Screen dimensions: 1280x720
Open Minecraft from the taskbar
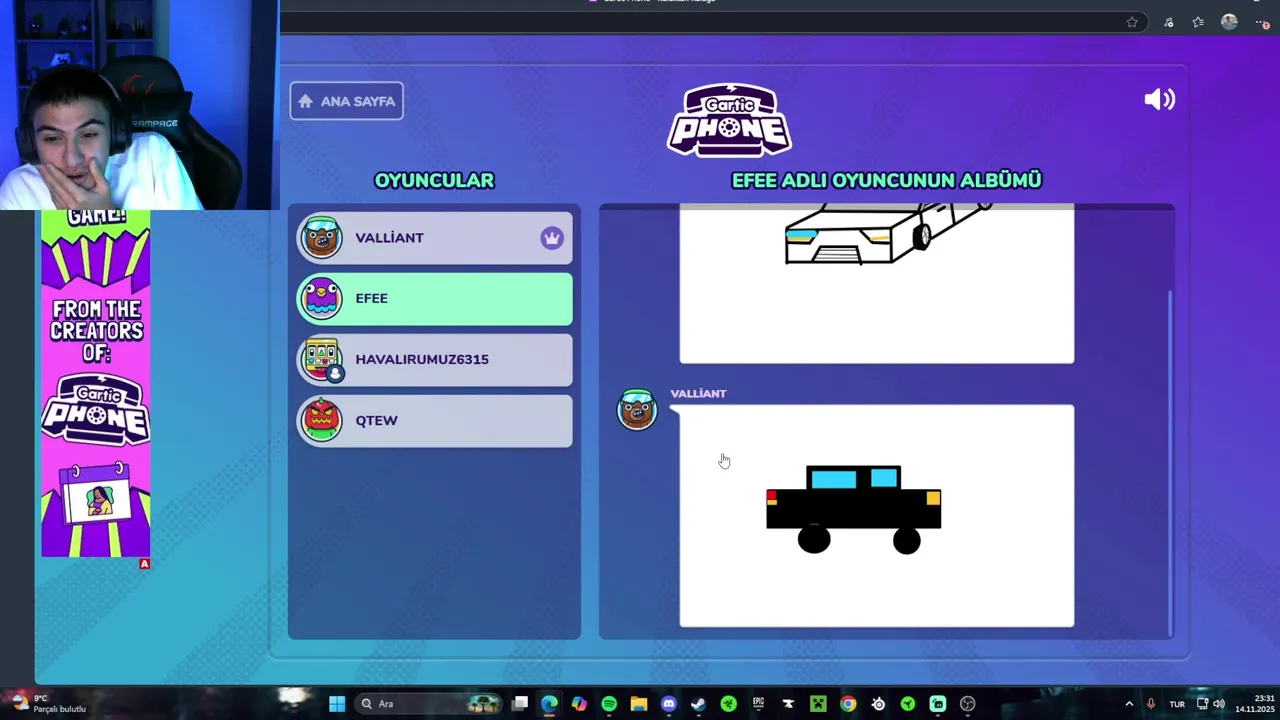[x=818, y=704]
